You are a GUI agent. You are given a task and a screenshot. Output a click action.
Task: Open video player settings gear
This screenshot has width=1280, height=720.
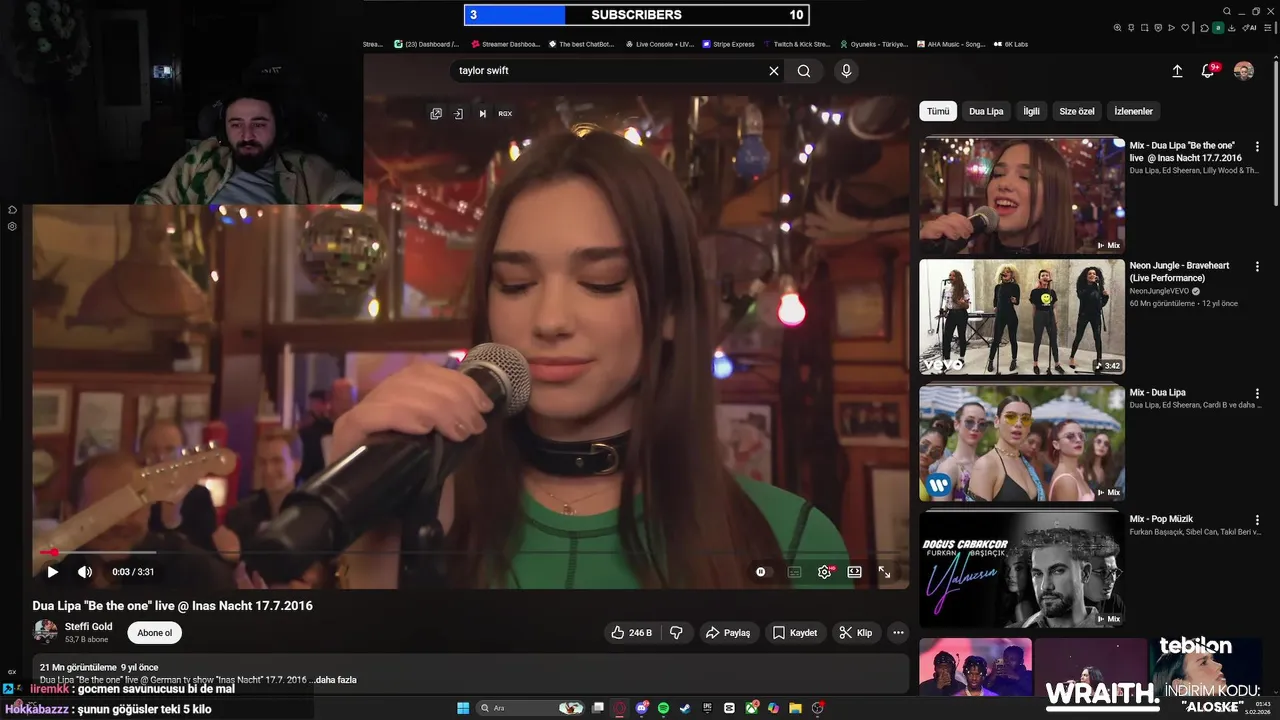pos(825,572)
